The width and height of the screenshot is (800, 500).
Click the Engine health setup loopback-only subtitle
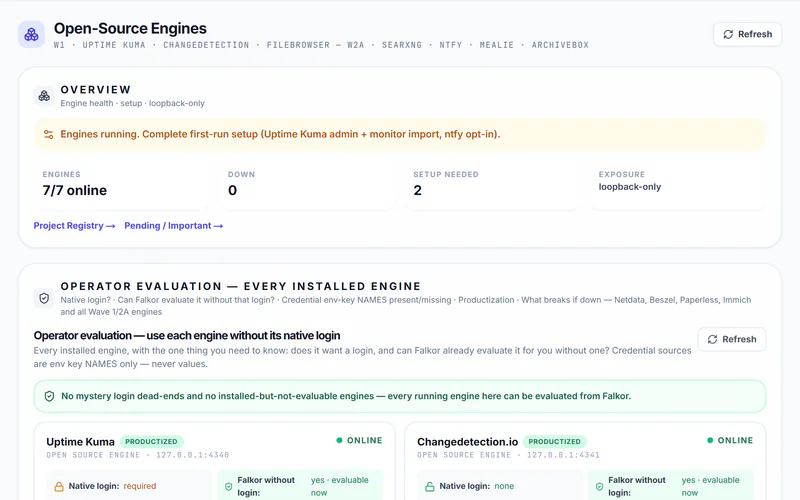click(x=133, y=103)
